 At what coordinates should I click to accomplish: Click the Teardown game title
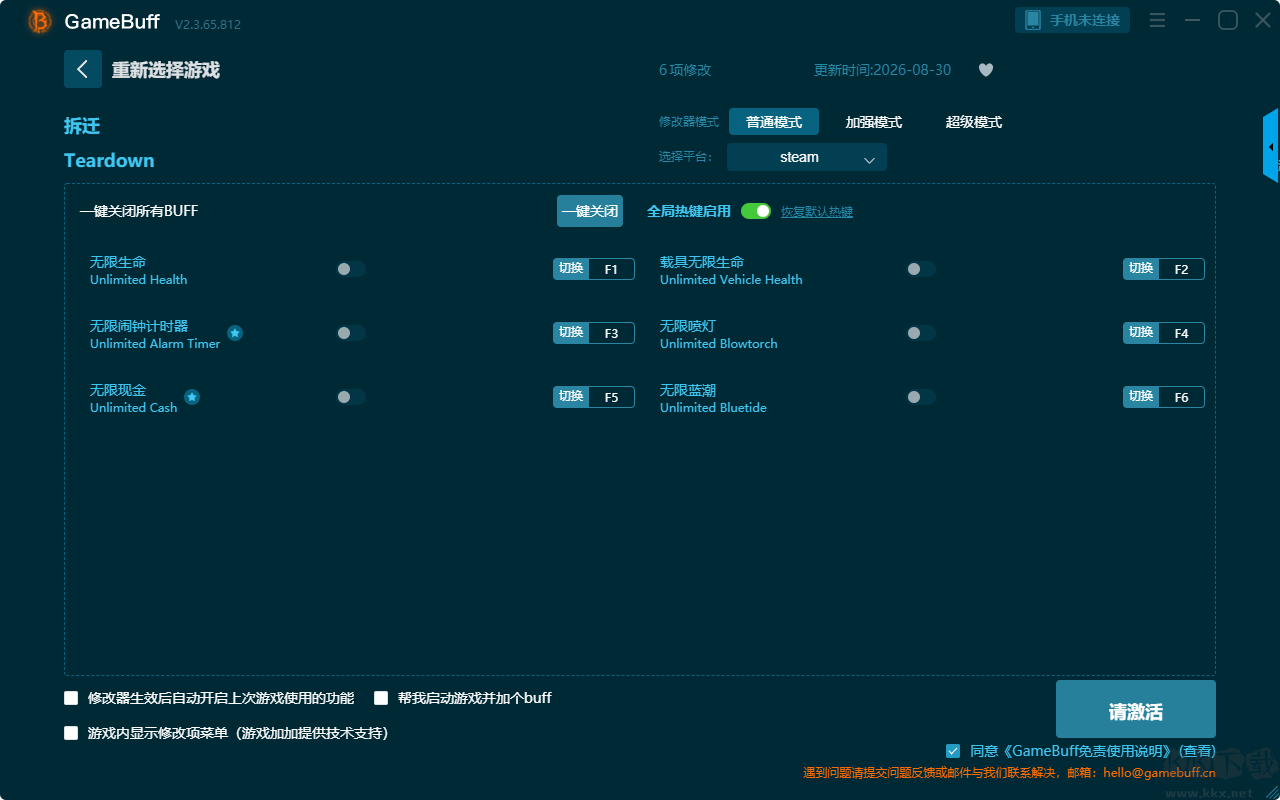click(x=109, y=160)
